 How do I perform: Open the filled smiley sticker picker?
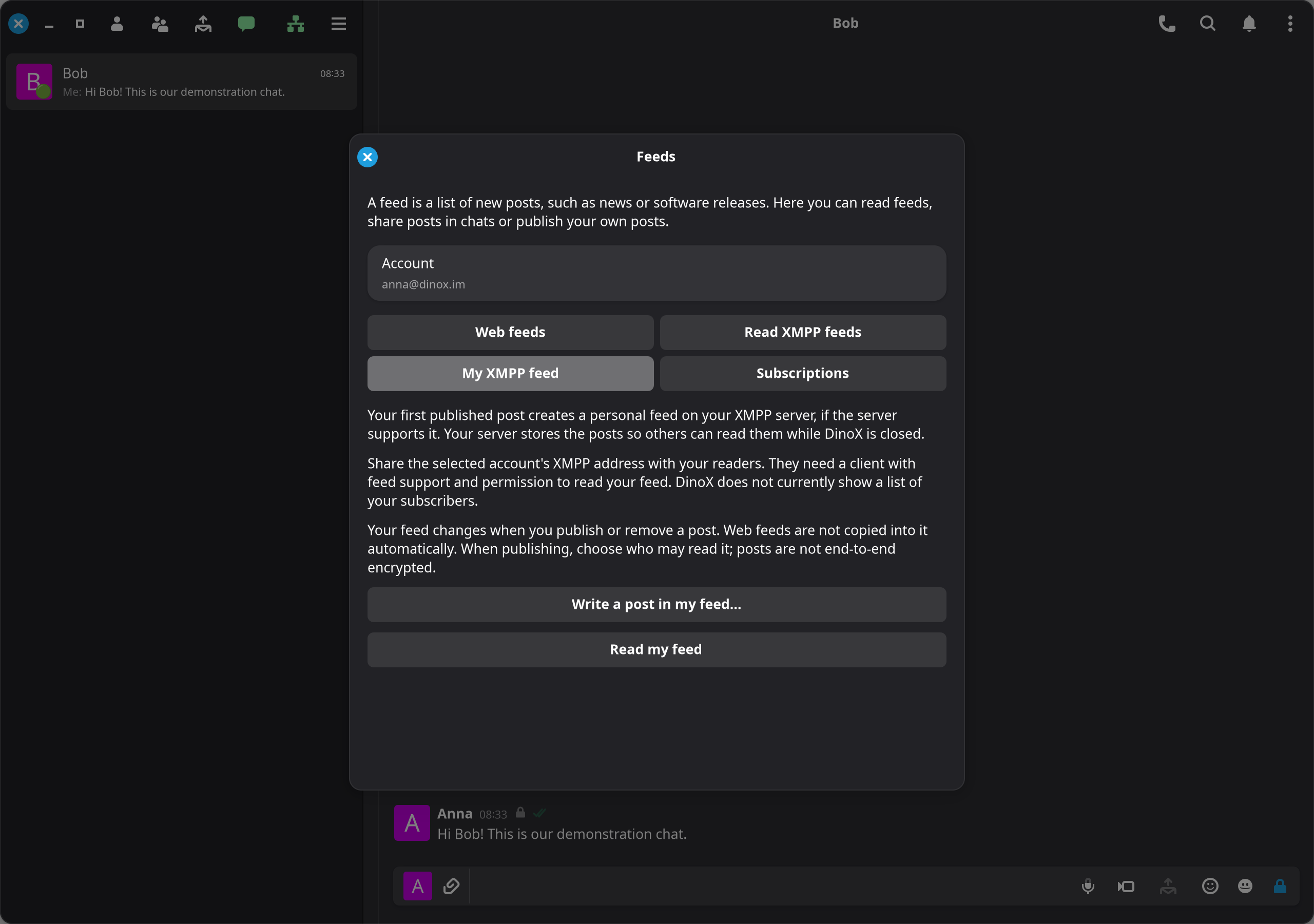point(1245,886)
